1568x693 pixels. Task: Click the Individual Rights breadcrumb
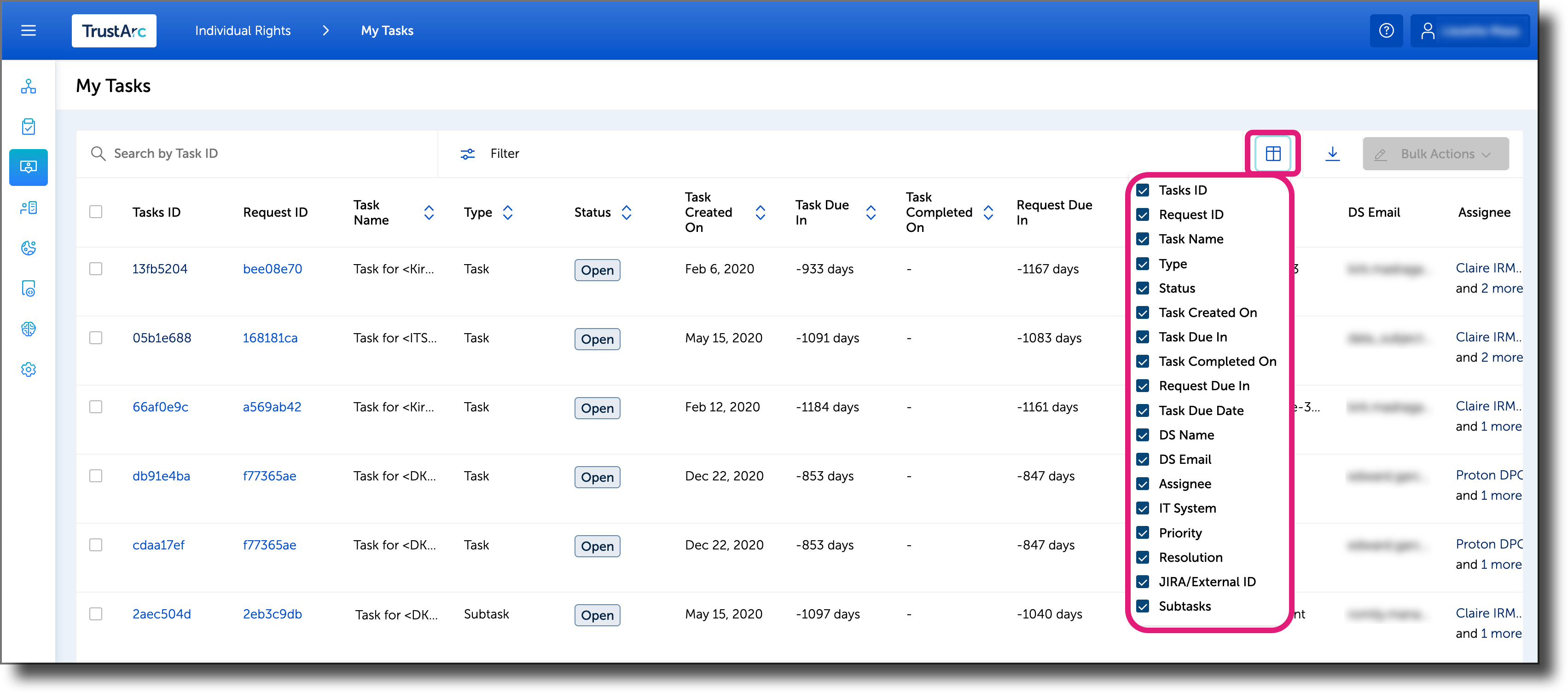coord(242,30)
